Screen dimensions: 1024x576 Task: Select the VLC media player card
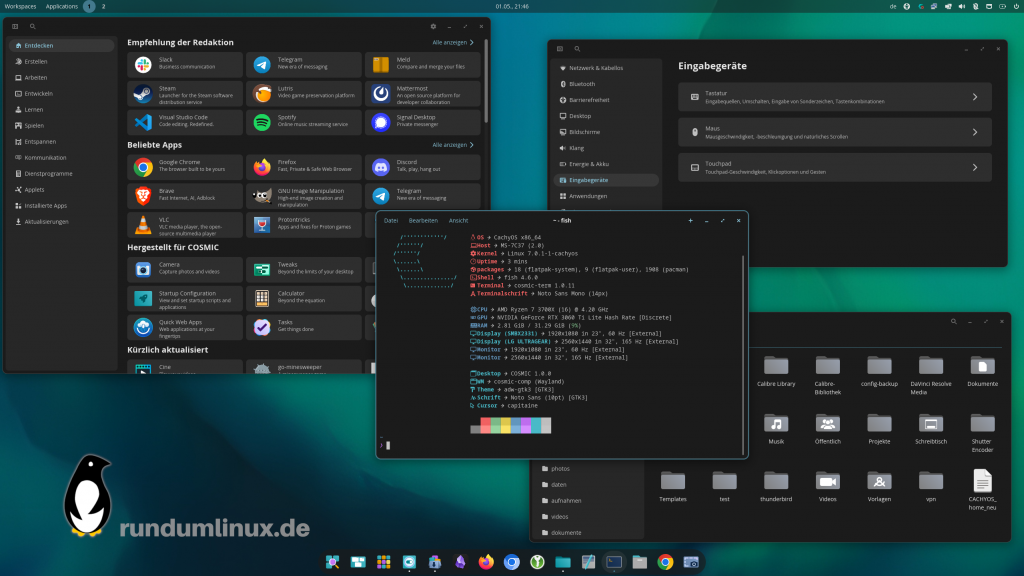click(x=185, y=225)
